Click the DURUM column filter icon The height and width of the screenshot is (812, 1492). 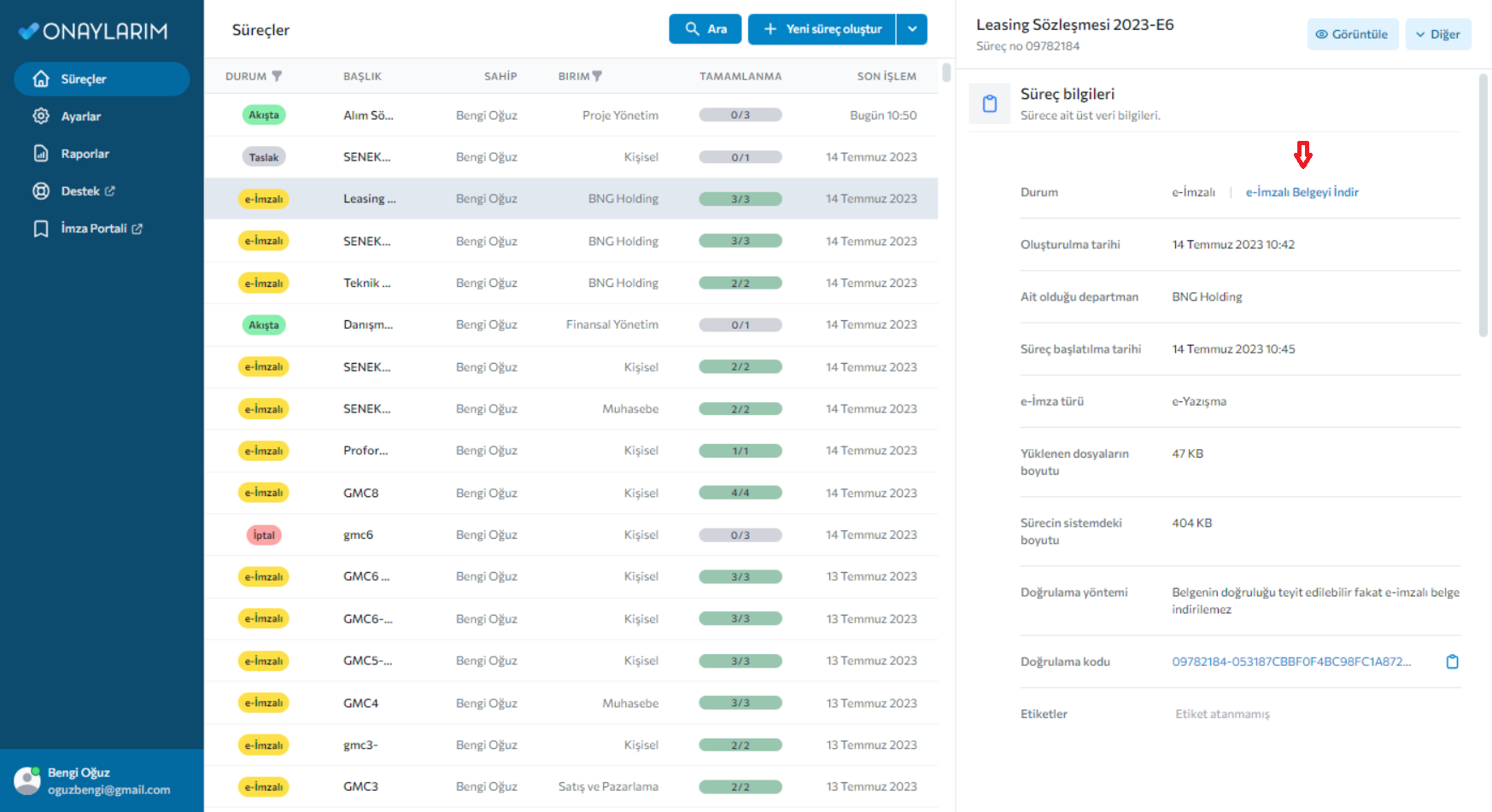coord(277,76)
